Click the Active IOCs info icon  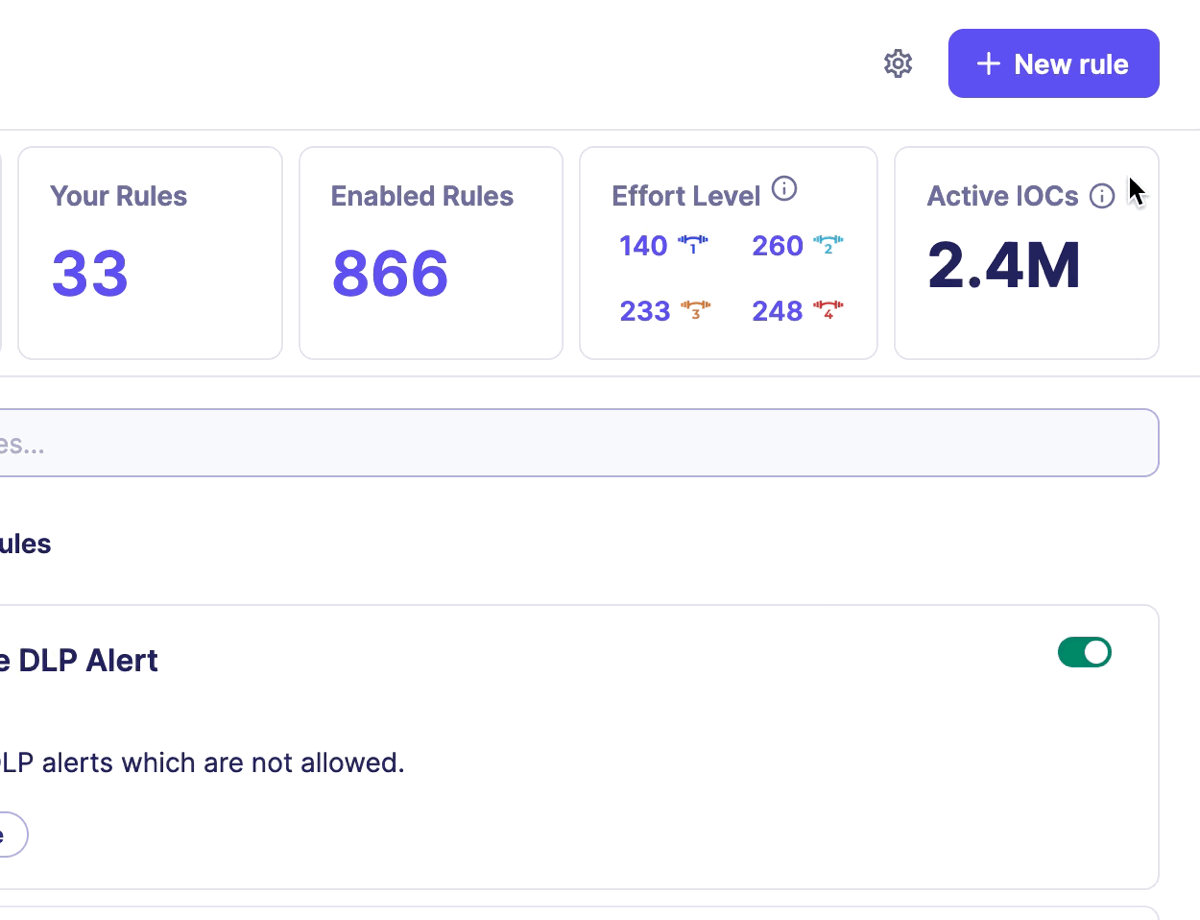coord(1102,196)
